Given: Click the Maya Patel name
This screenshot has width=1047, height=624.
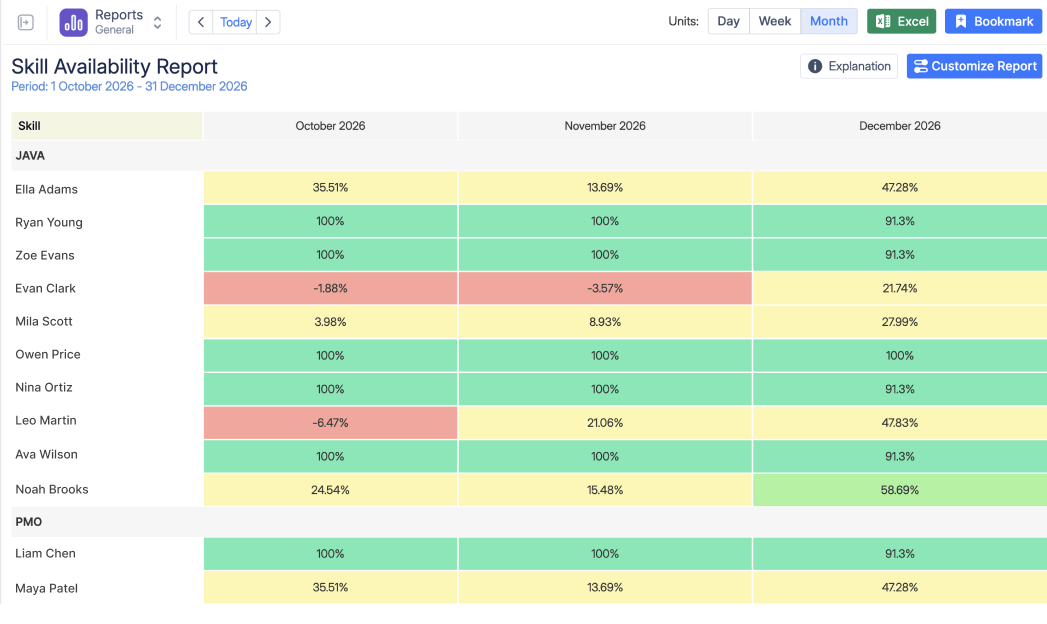Looking at the screenshot, I should click(x=46, y=588).
